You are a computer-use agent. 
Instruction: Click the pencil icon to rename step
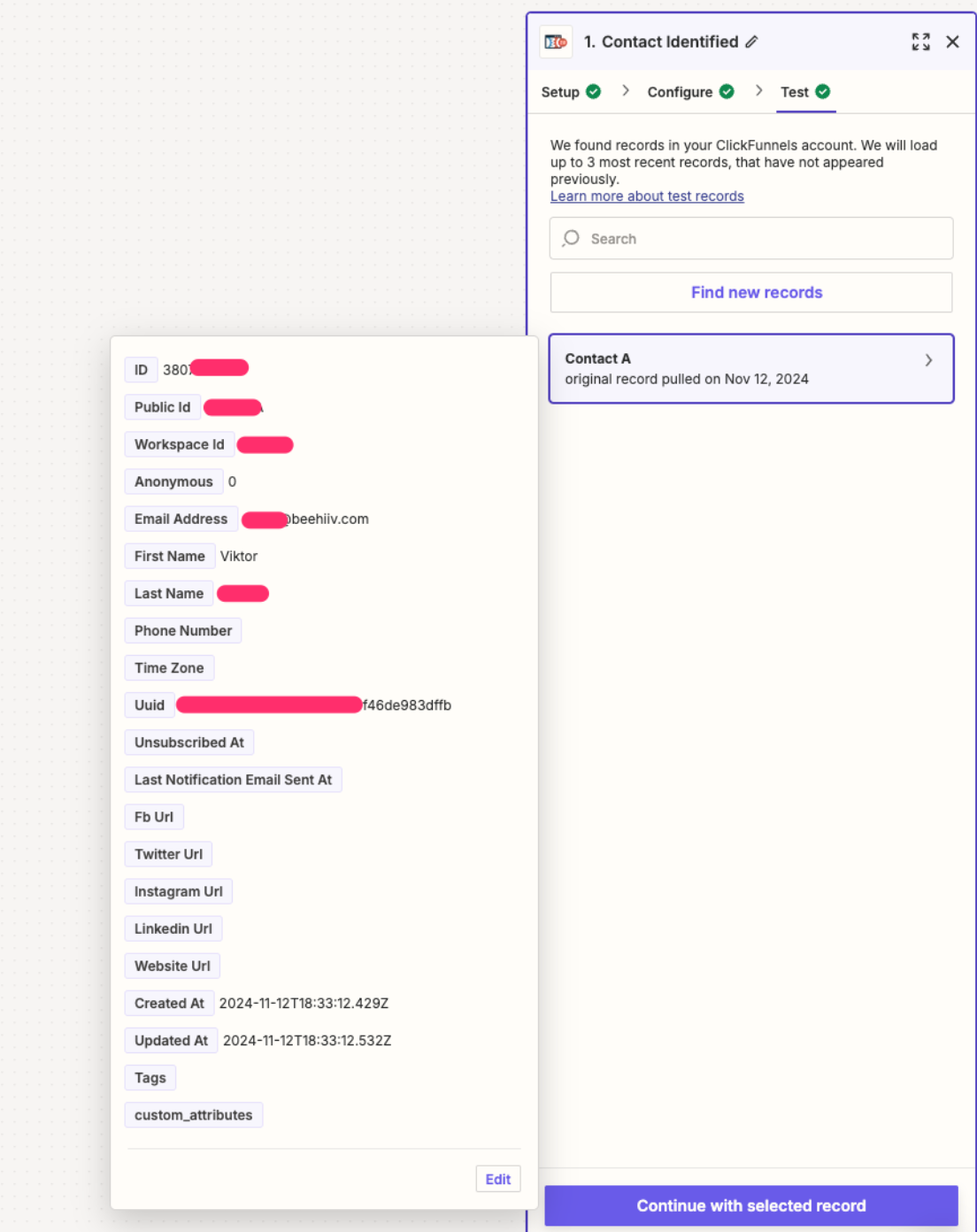(751, 42)
